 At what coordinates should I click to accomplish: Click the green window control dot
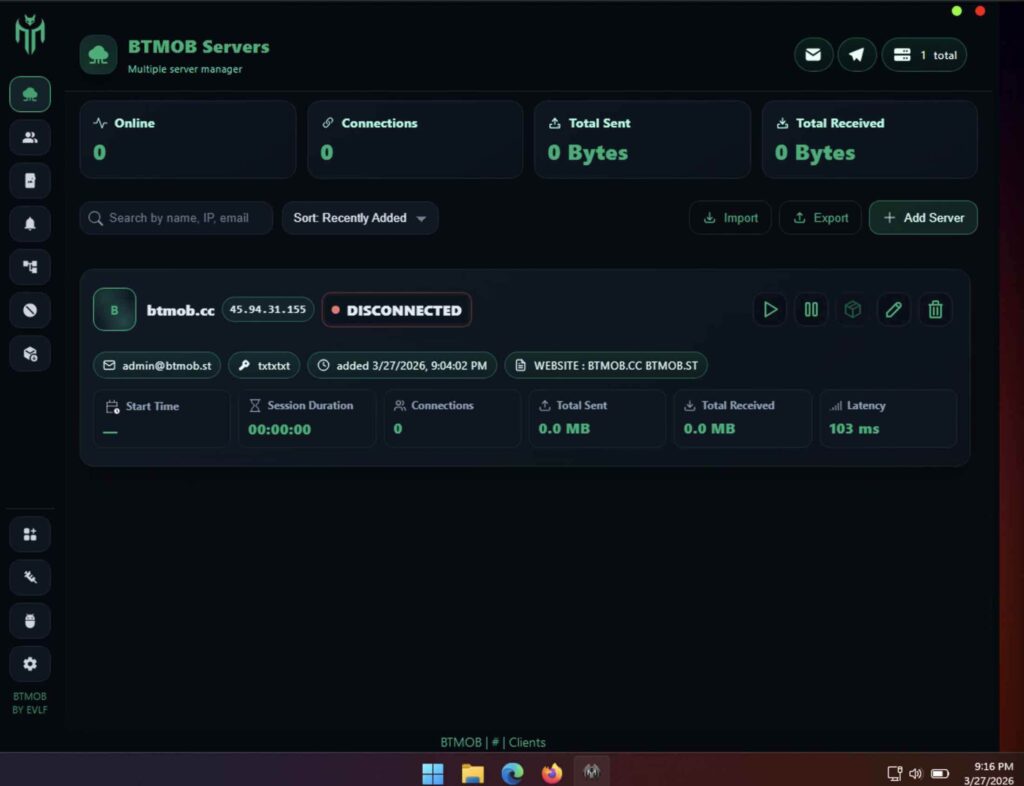tap(957, 11)
